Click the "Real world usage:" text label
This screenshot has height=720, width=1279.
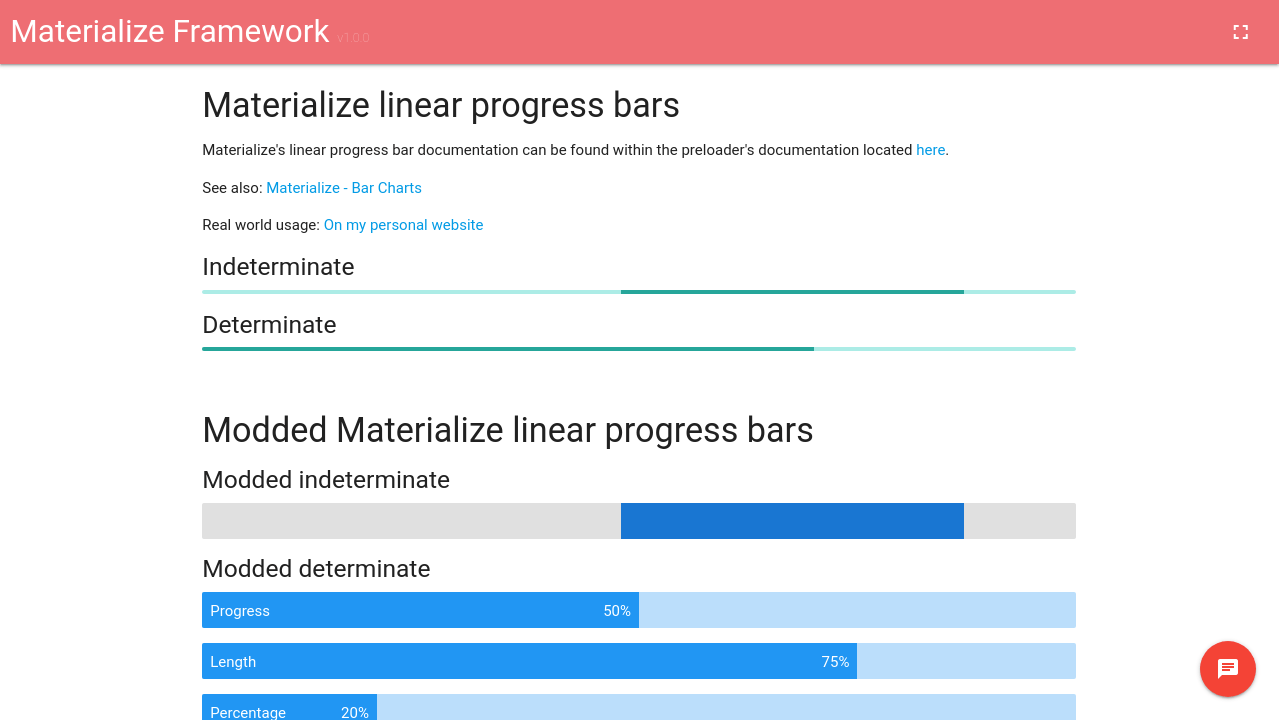[261, 225]
